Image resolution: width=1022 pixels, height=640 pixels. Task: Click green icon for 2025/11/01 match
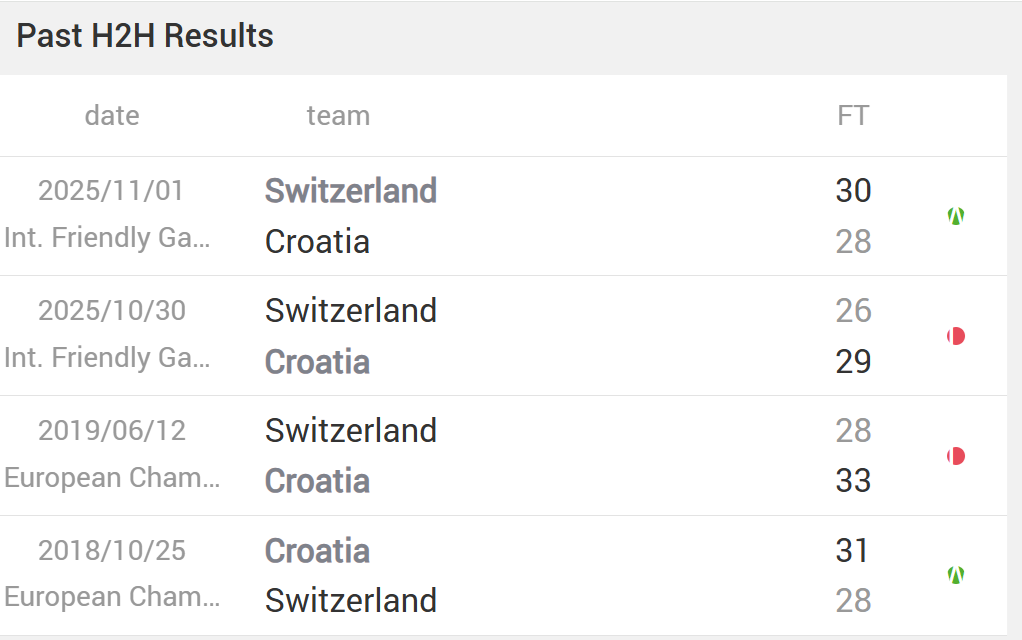click(x=955, y=216)
